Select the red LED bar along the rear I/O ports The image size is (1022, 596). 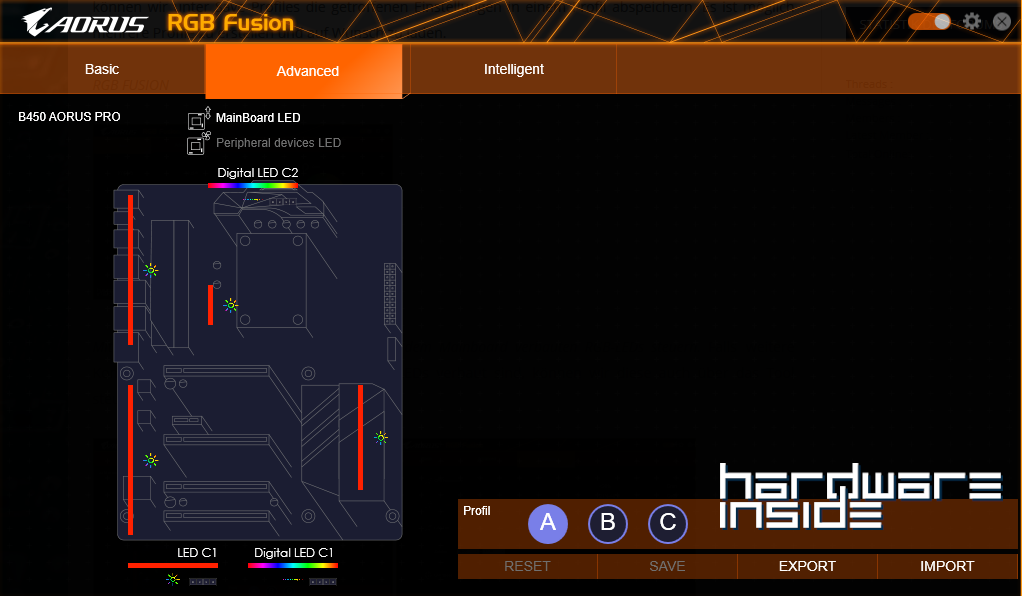[x=130, y=269]
